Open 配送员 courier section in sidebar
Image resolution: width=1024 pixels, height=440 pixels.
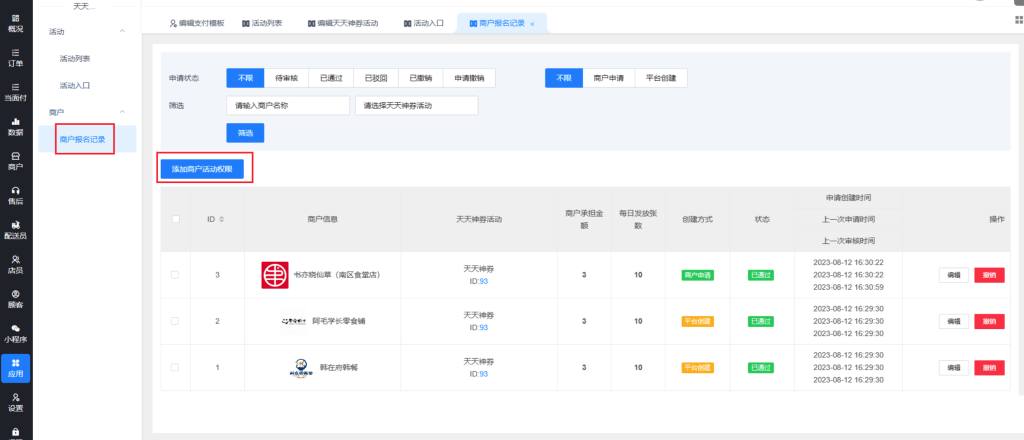point(16,230)
